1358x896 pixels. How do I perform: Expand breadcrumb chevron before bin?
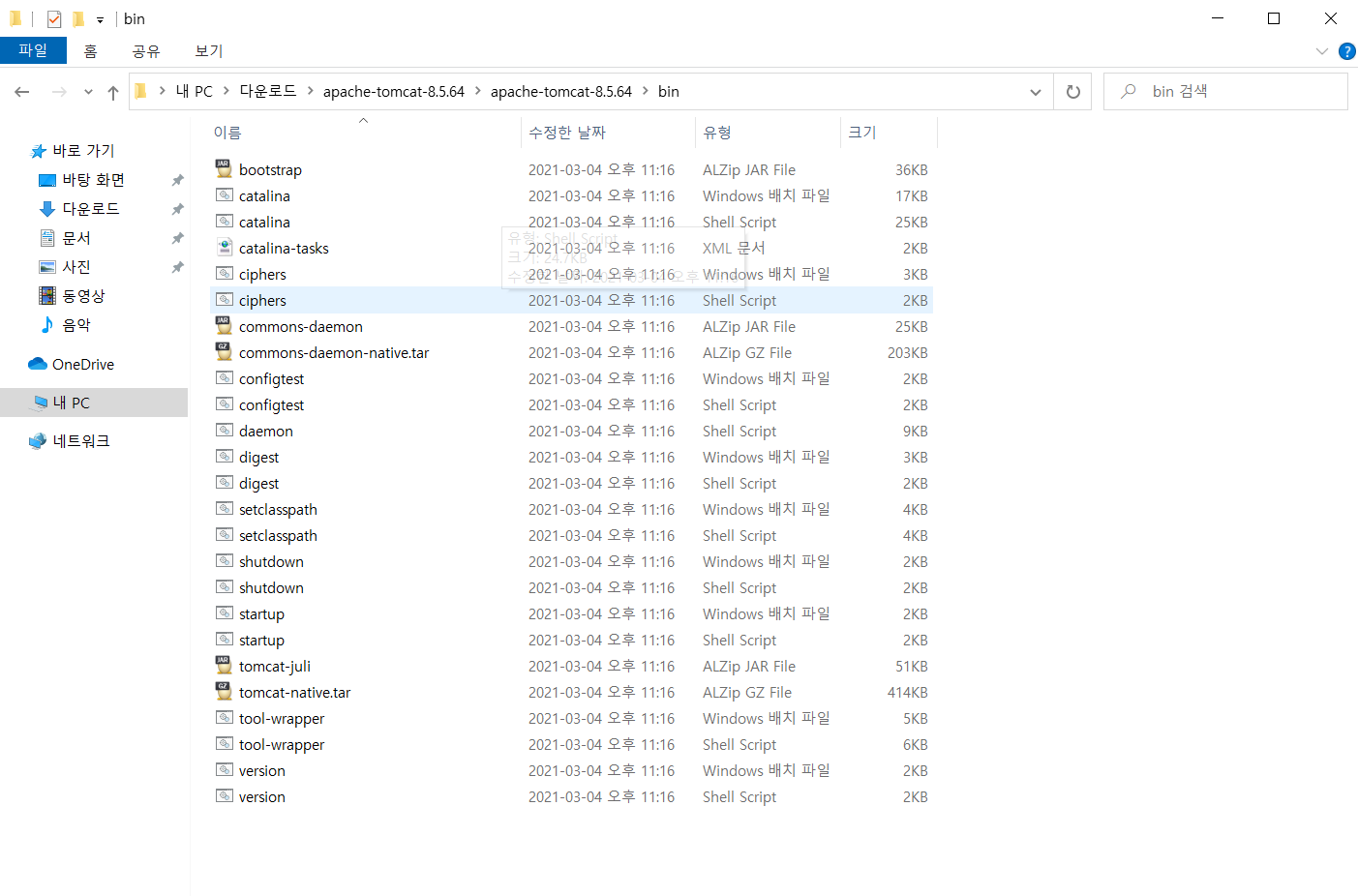(x=645, y=91)
